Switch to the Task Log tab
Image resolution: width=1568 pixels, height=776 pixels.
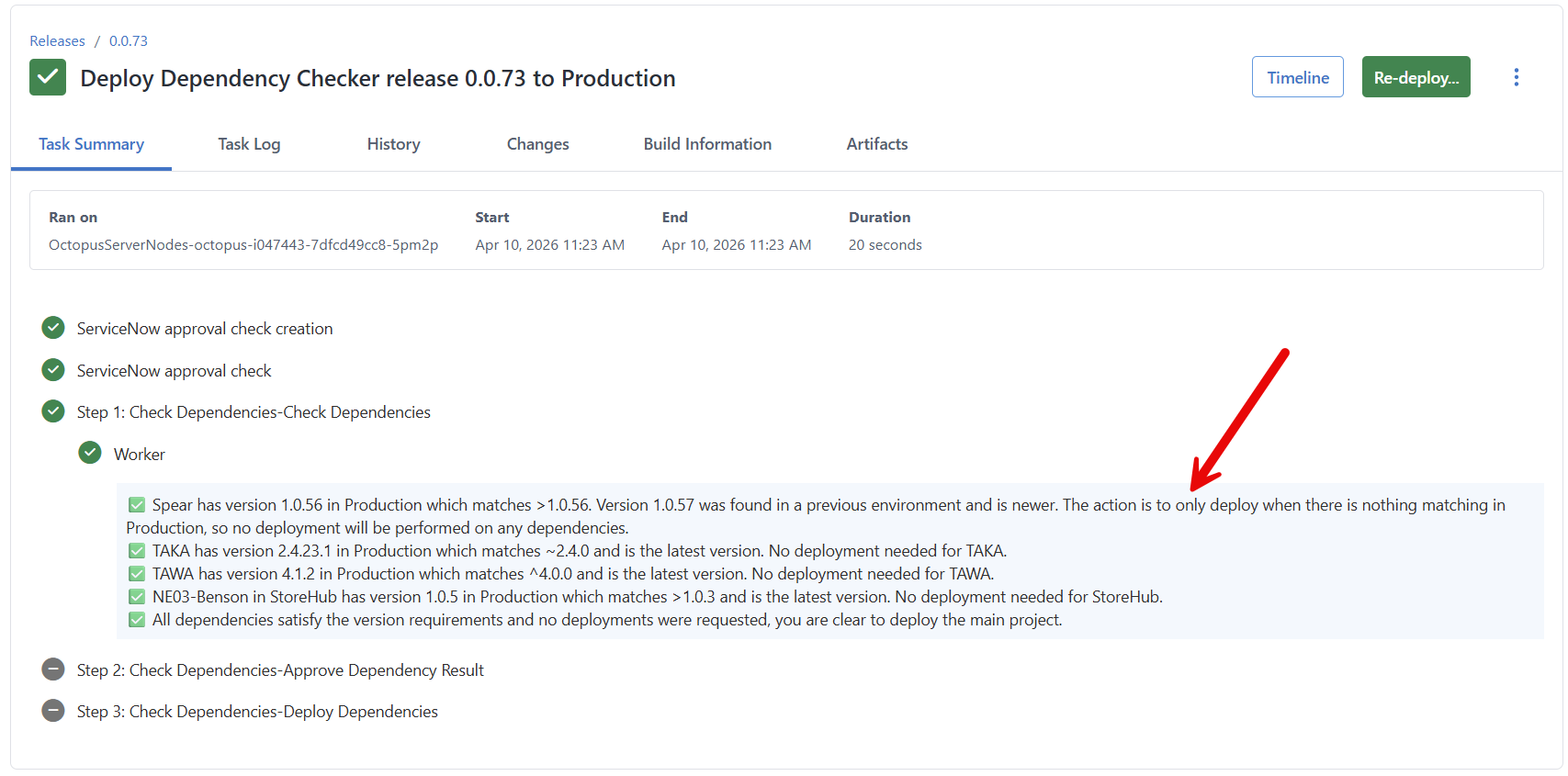pyautogui.click(x=249, y=144)
